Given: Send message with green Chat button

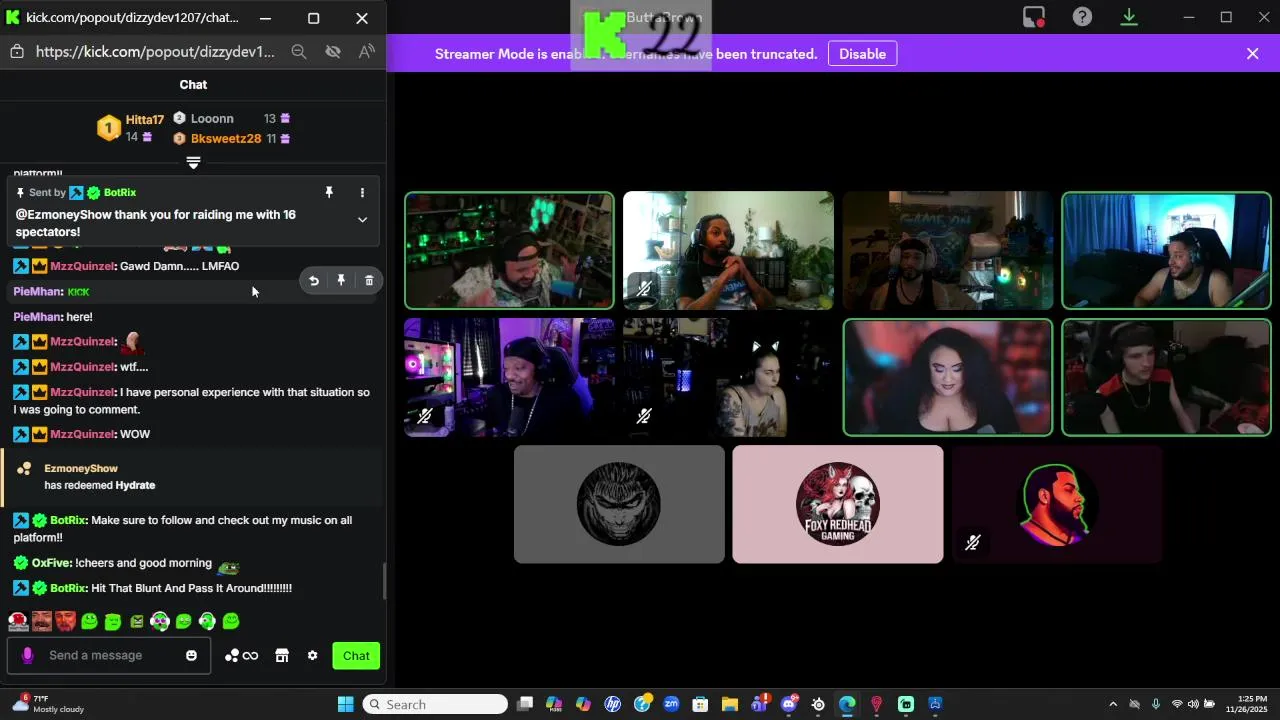Looking at the screenshot, I should [x=356, y=656].
